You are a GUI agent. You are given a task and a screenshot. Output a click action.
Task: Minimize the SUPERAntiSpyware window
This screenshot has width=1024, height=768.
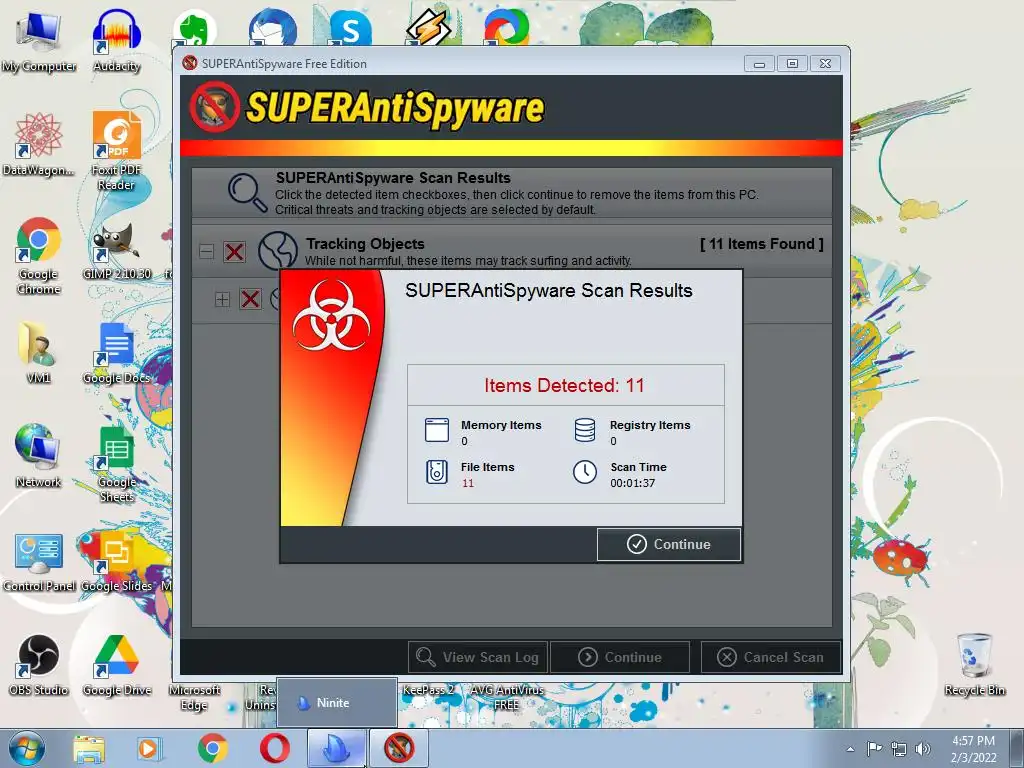tap(760, 63)
